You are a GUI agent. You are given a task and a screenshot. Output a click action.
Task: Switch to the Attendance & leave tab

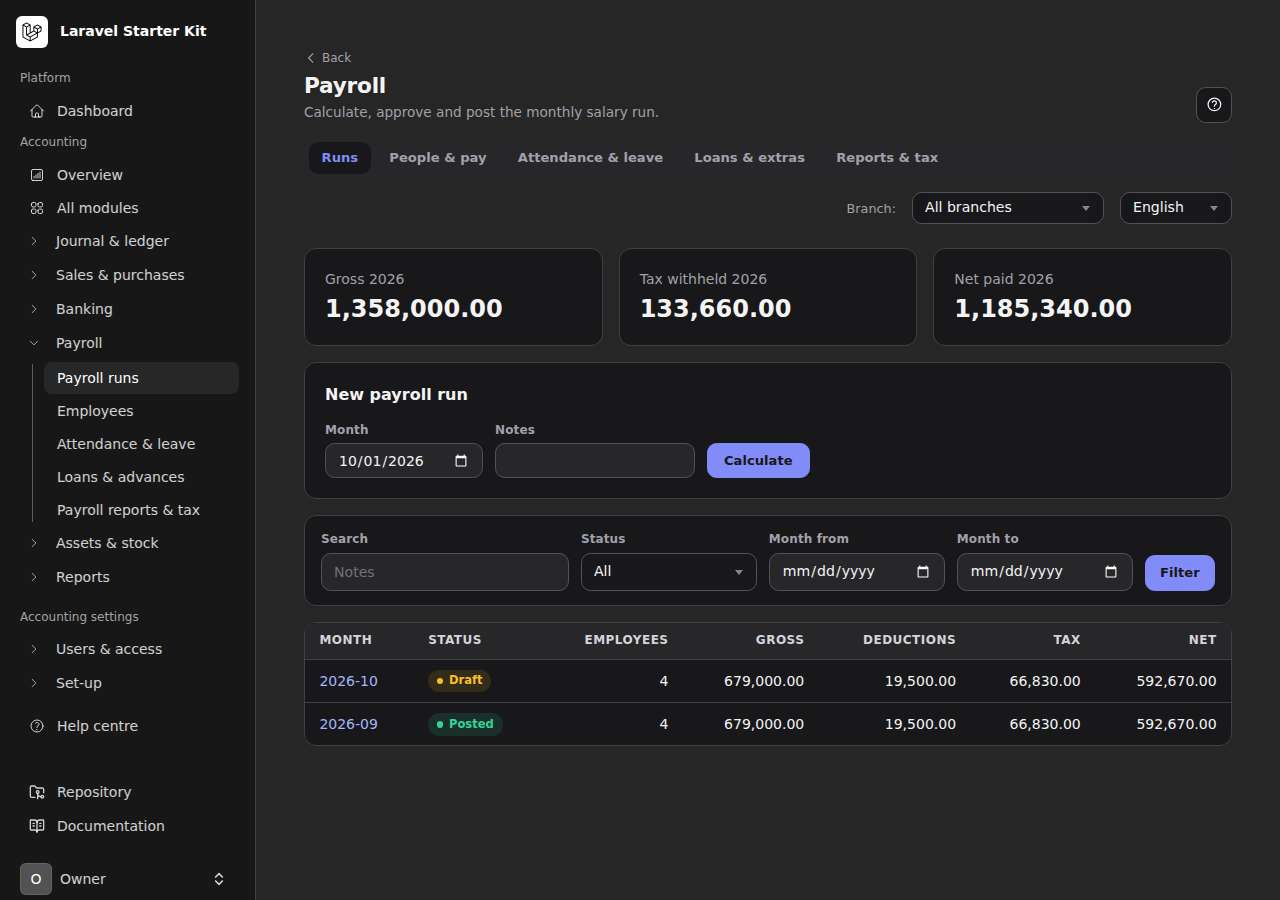point(590,158)
